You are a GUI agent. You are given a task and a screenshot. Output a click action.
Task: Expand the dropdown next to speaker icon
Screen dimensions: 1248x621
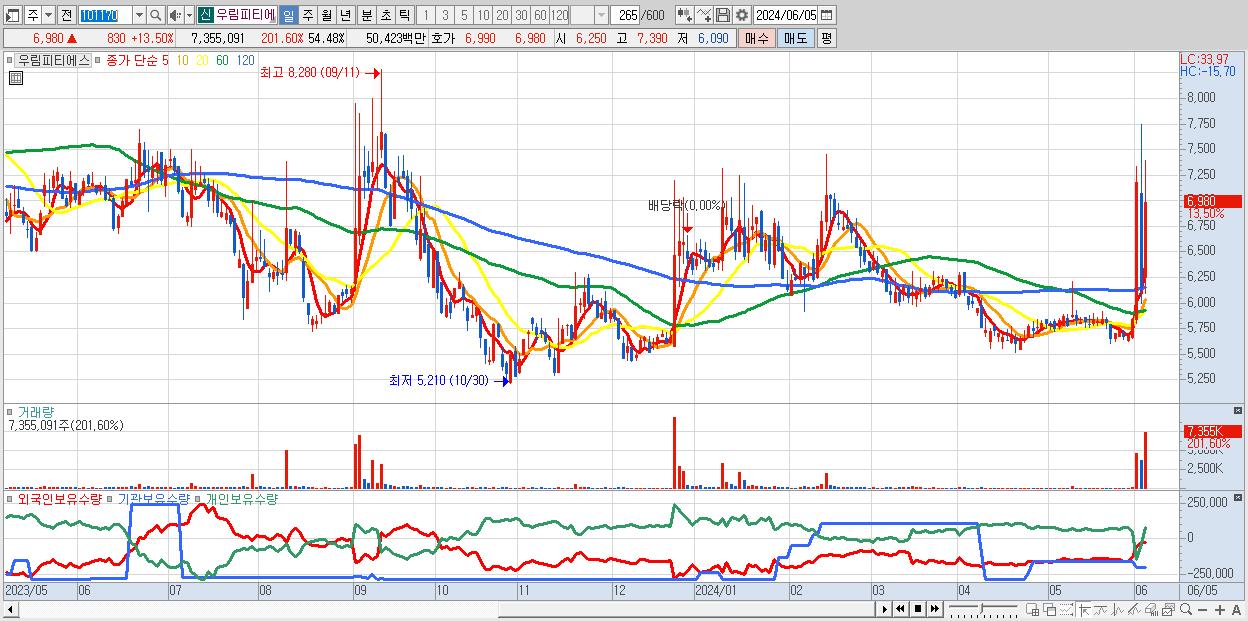pos(189,16)
